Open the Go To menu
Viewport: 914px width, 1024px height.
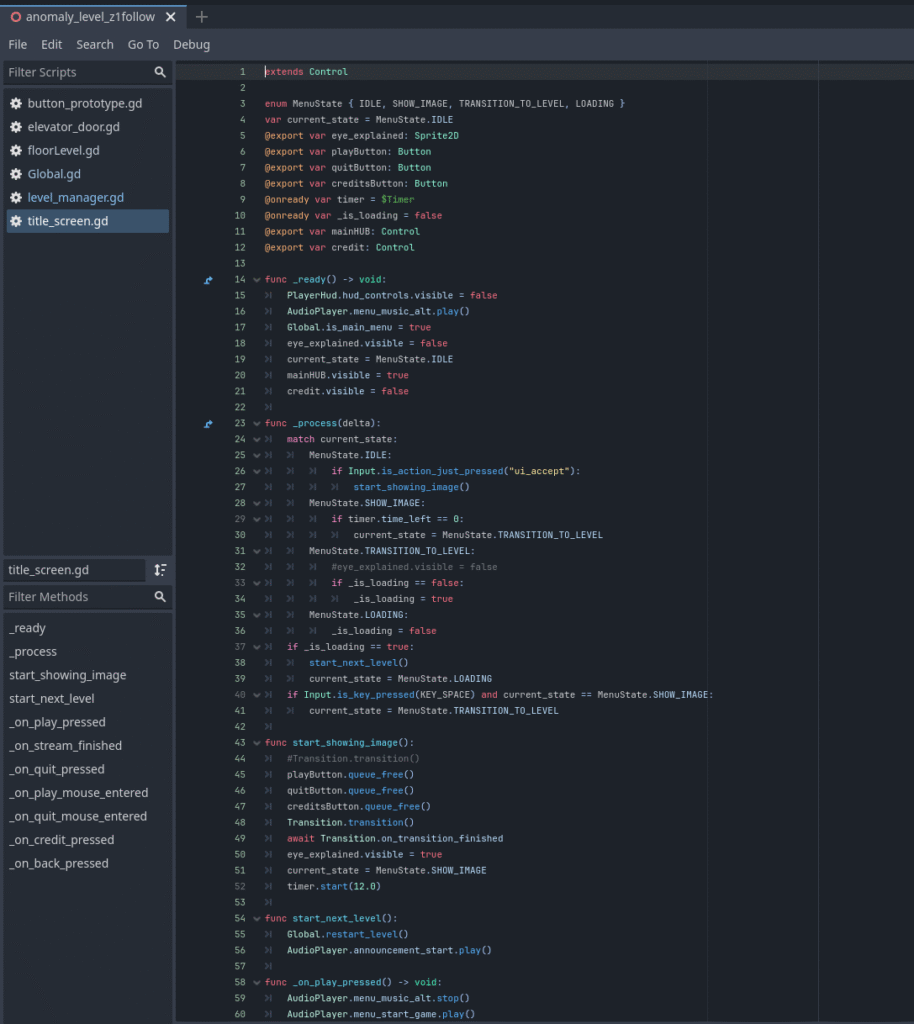tap(143, 44)
